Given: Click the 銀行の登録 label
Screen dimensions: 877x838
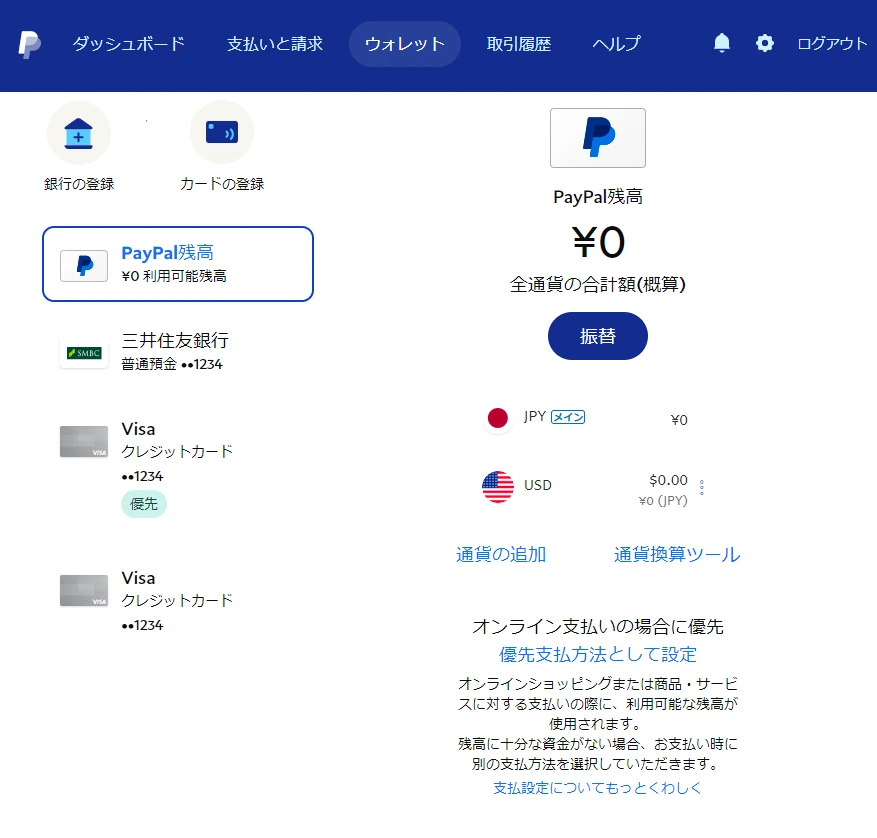Looking at the screenshot, I should [79, 184].
